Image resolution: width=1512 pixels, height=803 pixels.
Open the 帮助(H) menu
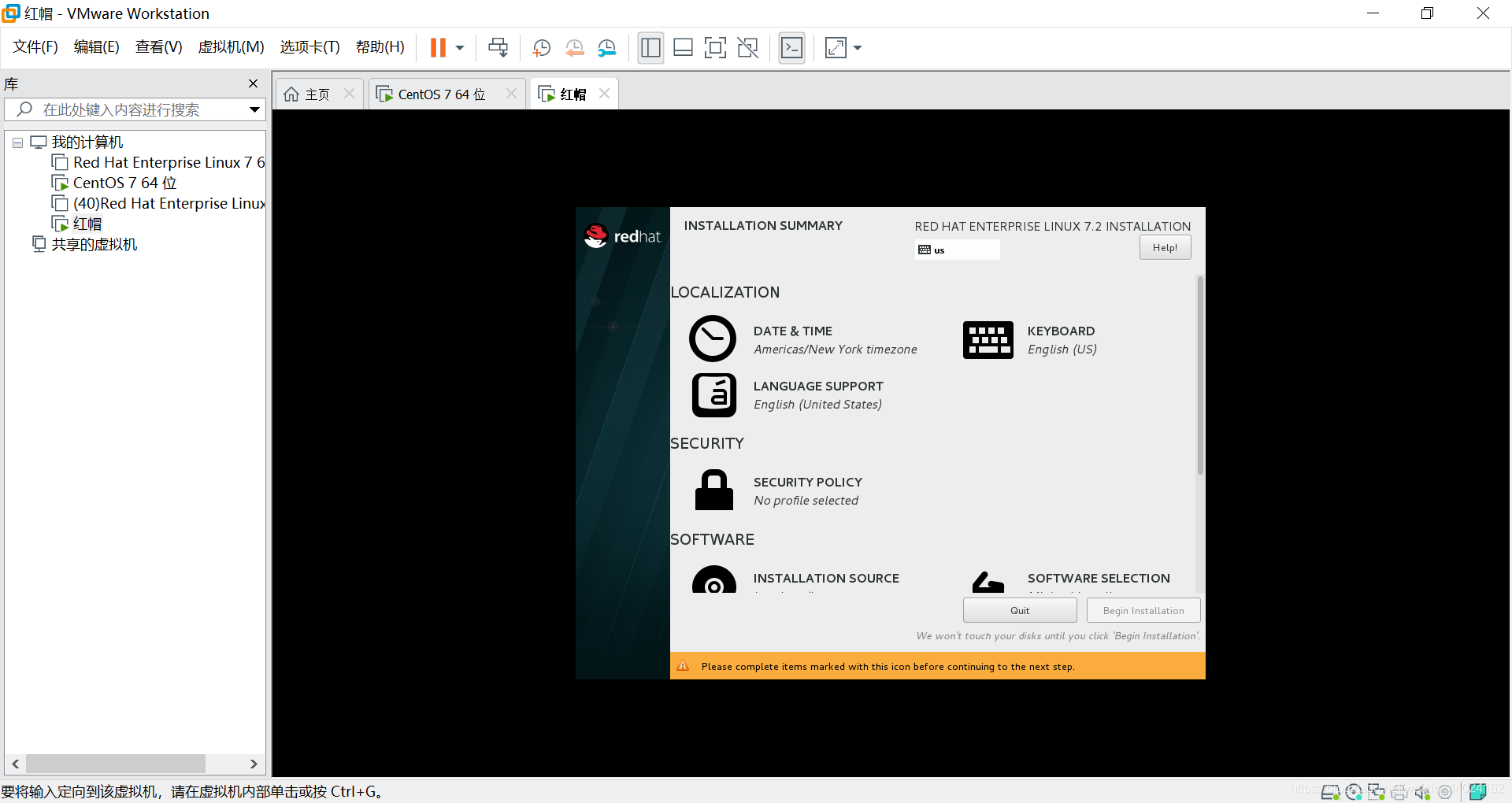coord(380,47)
